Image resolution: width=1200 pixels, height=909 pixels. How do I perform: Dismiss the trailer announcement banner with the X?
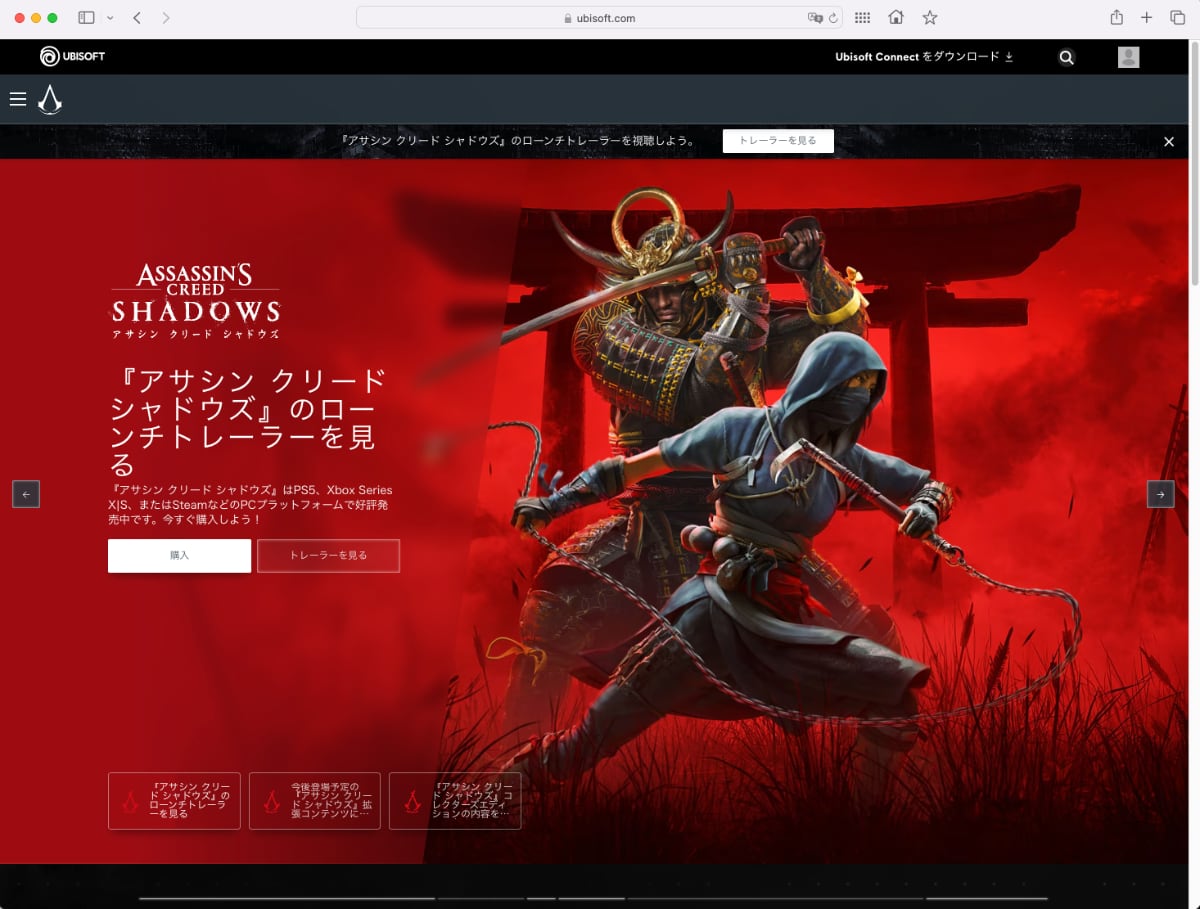click(x=1168, y=141)
